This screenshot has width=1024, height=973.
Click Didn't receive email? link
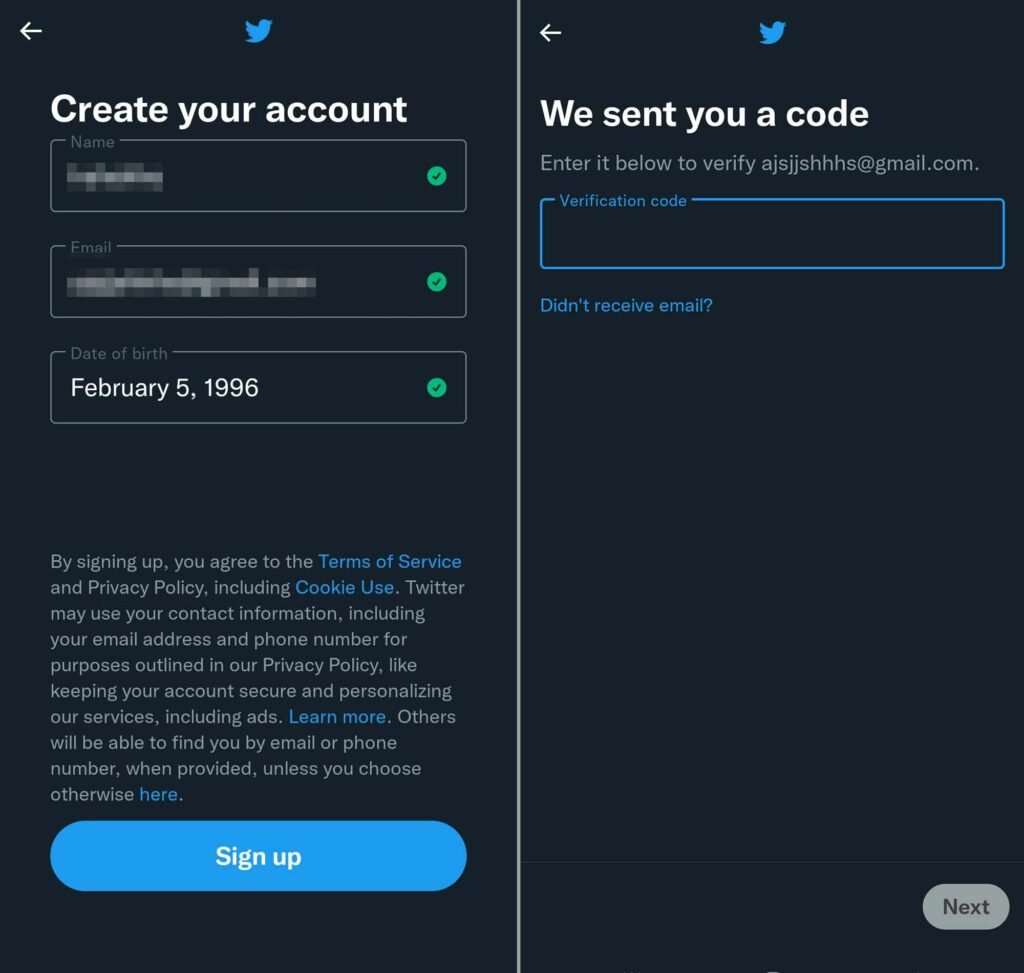(x=626, y=305)
